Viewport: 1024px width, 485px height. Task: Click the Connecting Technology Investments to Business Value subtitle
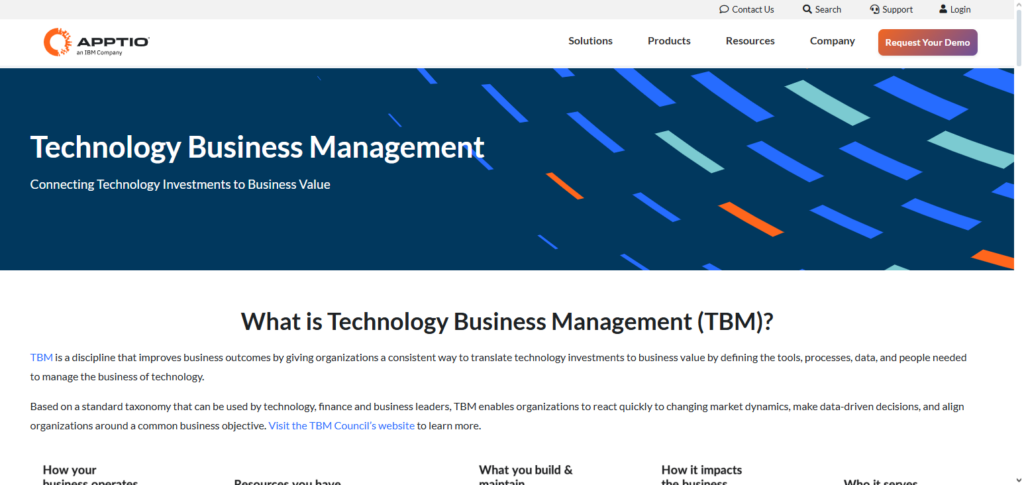pos(180,184)
